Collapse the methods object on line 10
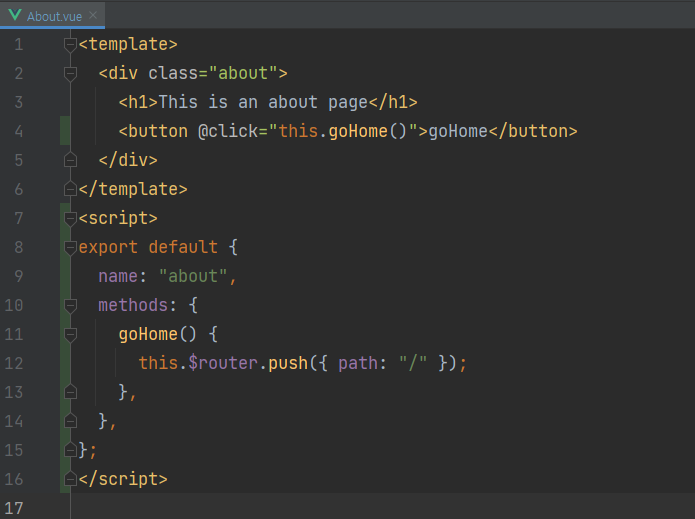 (x=70, y=305)
